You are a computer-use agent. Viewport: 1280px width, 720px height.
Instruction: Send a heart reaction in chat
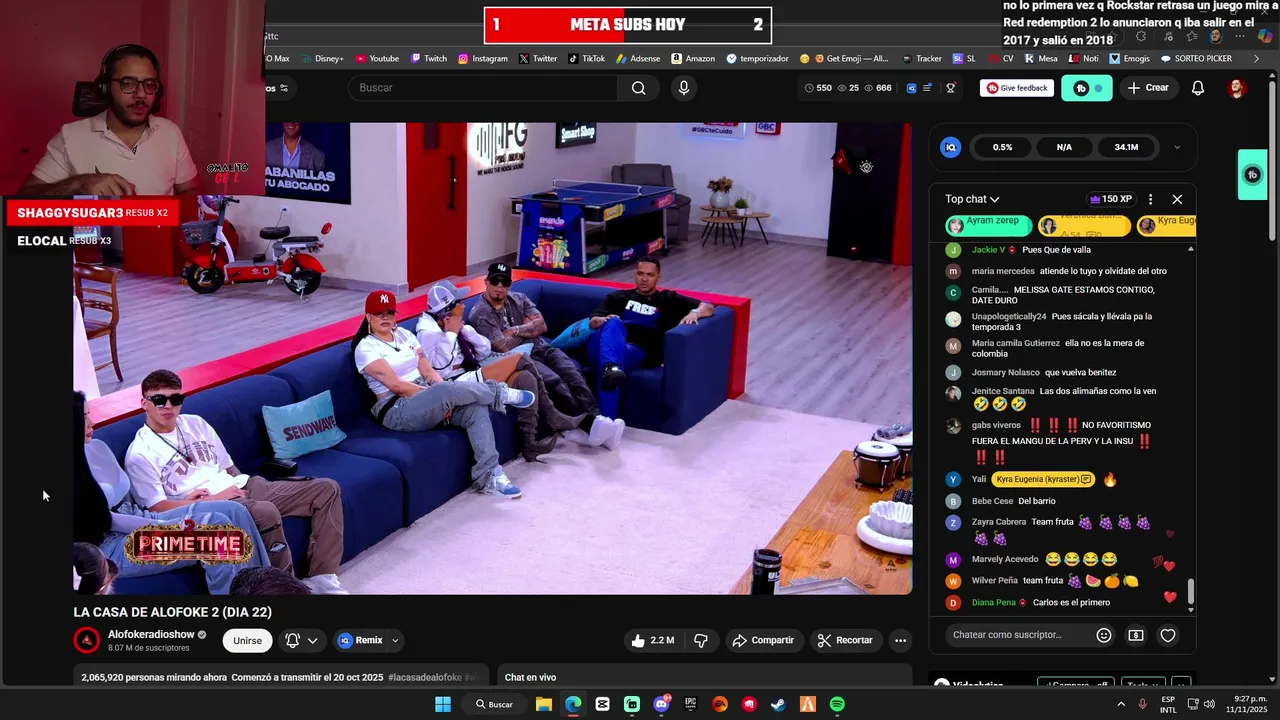point(1167,635)
